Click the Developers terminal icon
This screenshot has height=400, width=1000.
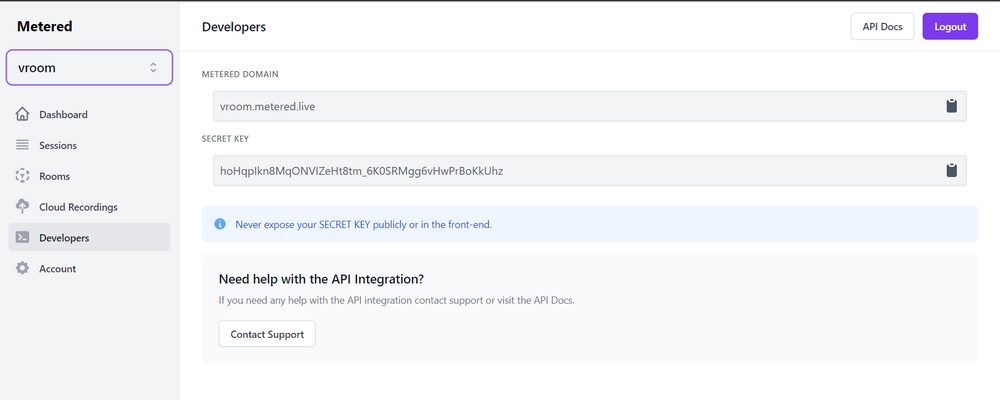tap(22, 238)
